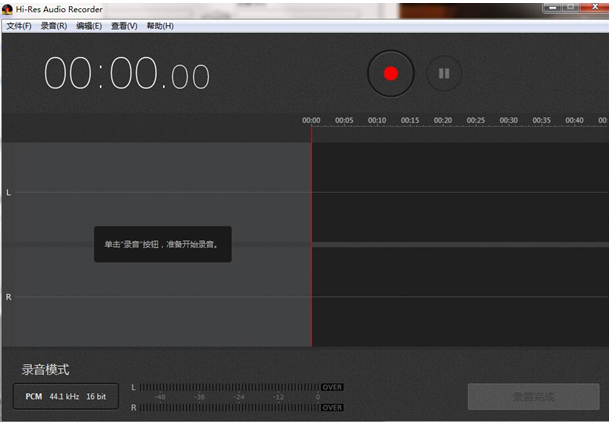Click the 00:30 timeline ruler mark
Viewport: 609px width, 422px height.
tap(508, 120)
